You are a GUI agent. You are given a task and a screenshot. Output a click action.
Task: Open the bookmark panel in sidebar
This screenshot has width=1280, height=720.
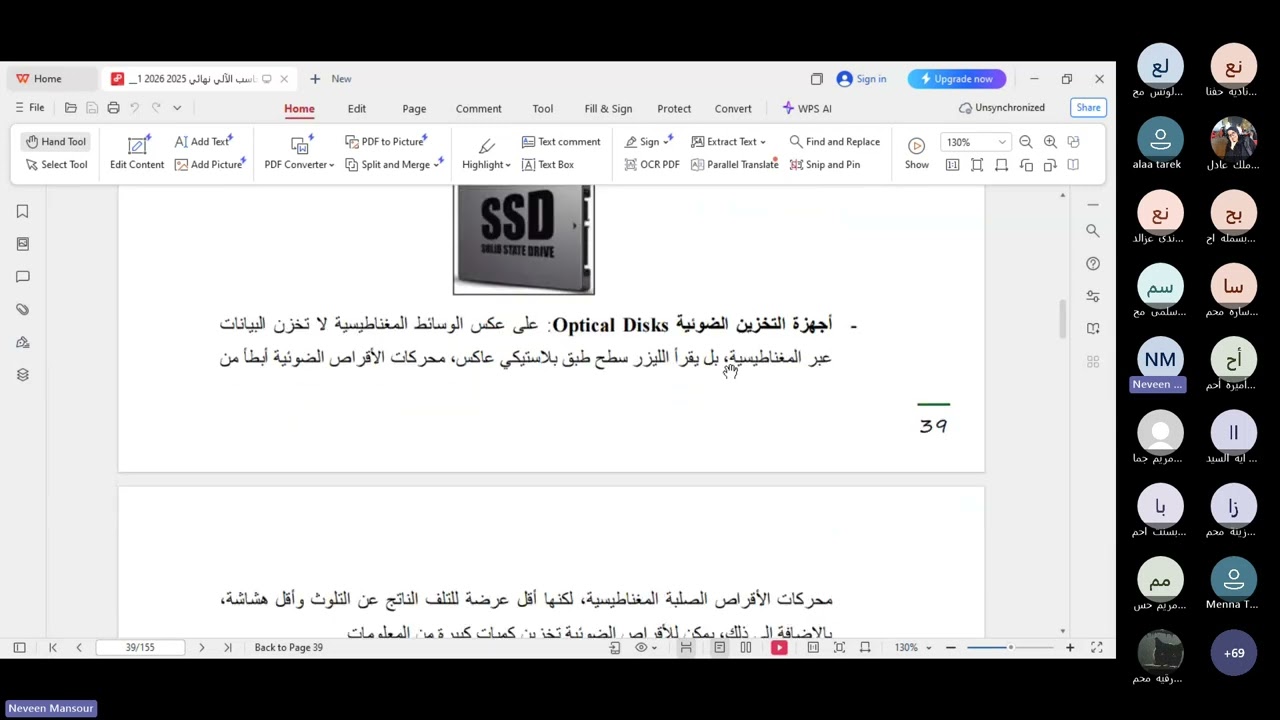(x=23, y=211)
